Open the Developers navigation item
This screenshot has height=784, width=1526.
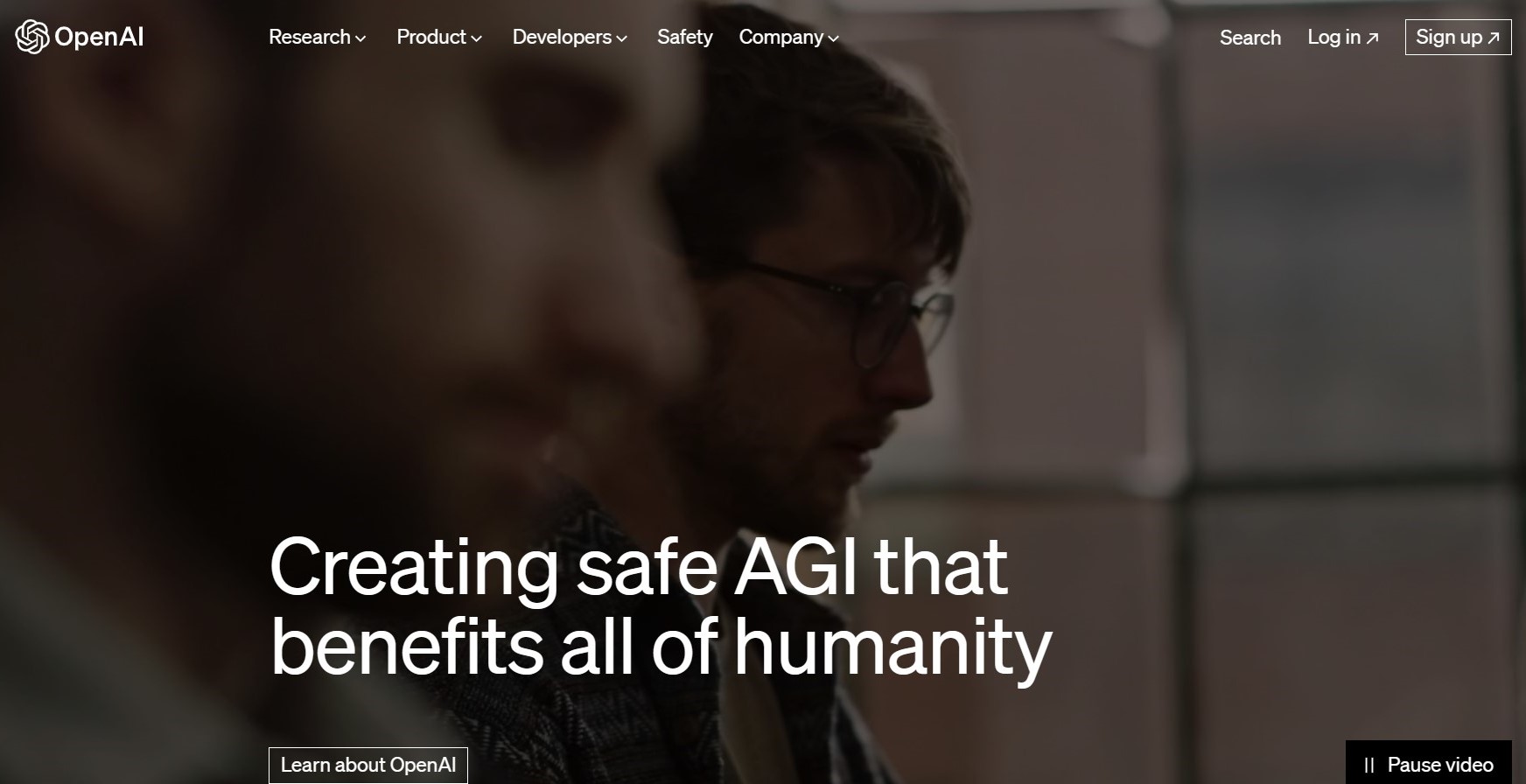click(570, 37)
